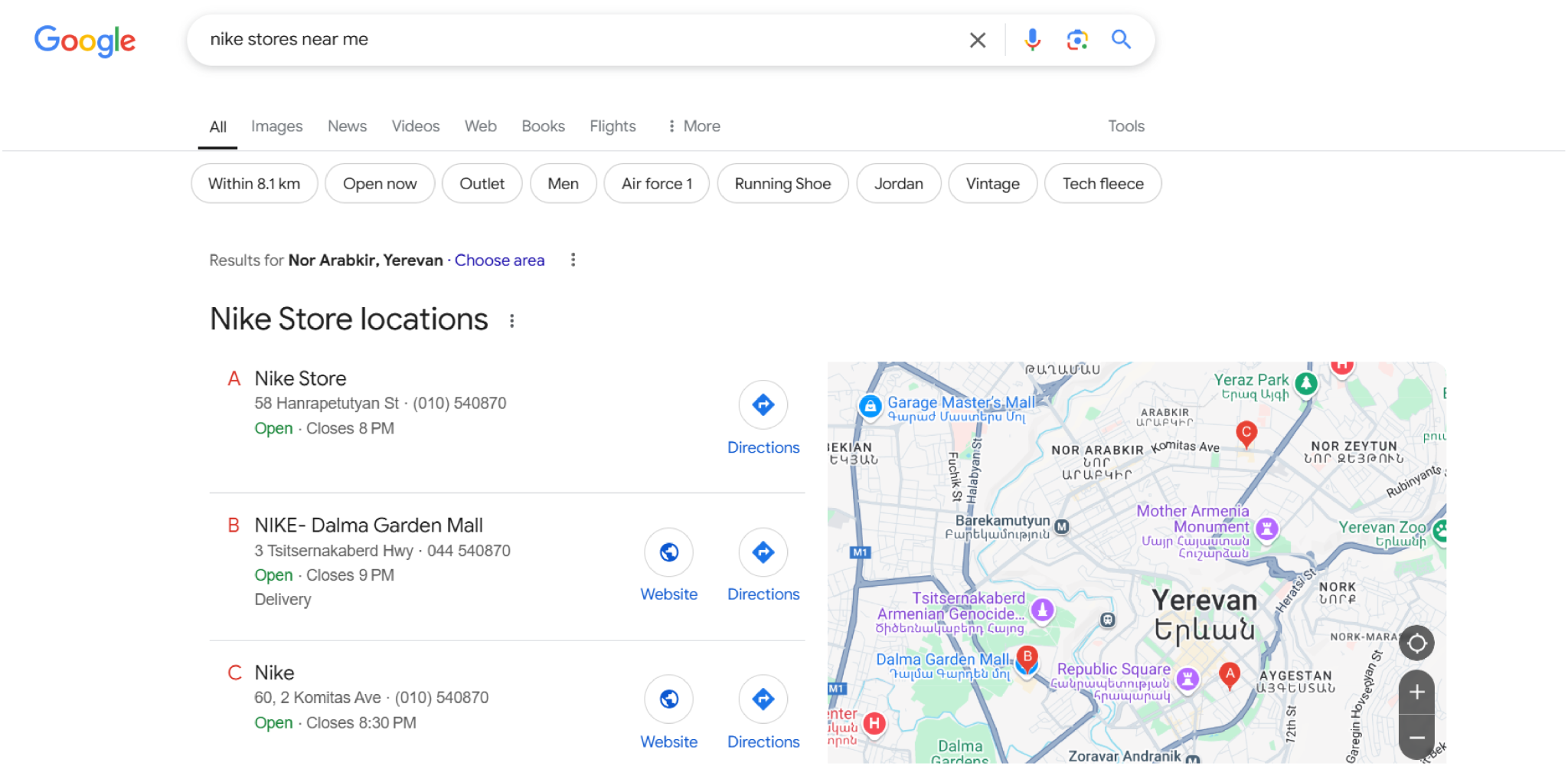Open the three-dot menu next to Choose area
This screenshot has width=1568, height=766.
tap(573, 260)
